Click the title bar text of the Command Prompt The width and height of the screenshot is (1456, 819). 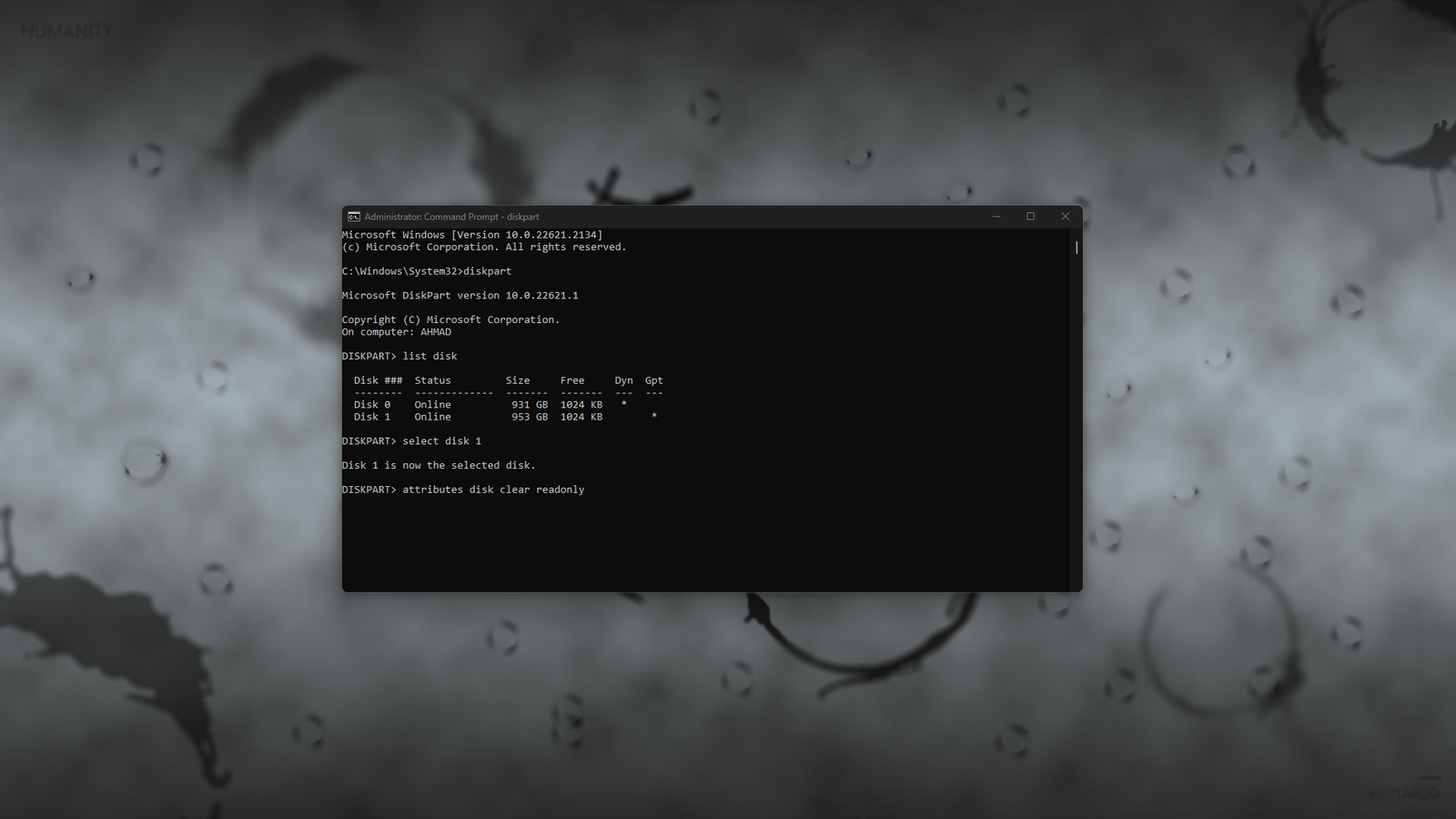coord(450,217)
